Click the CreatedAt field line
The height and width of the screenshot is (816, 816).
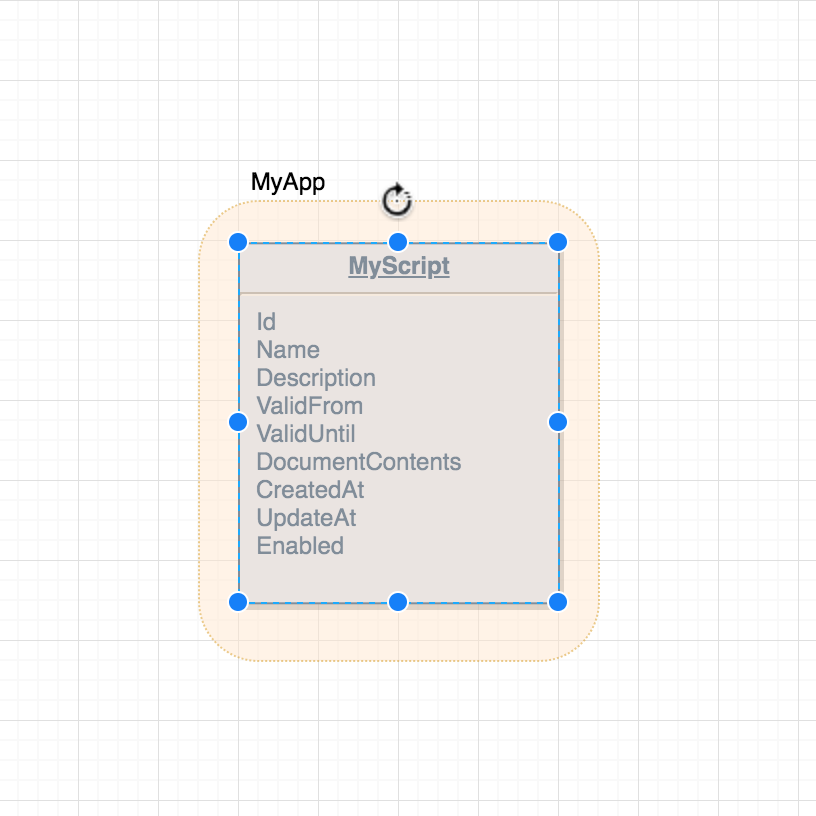[310, 490]
